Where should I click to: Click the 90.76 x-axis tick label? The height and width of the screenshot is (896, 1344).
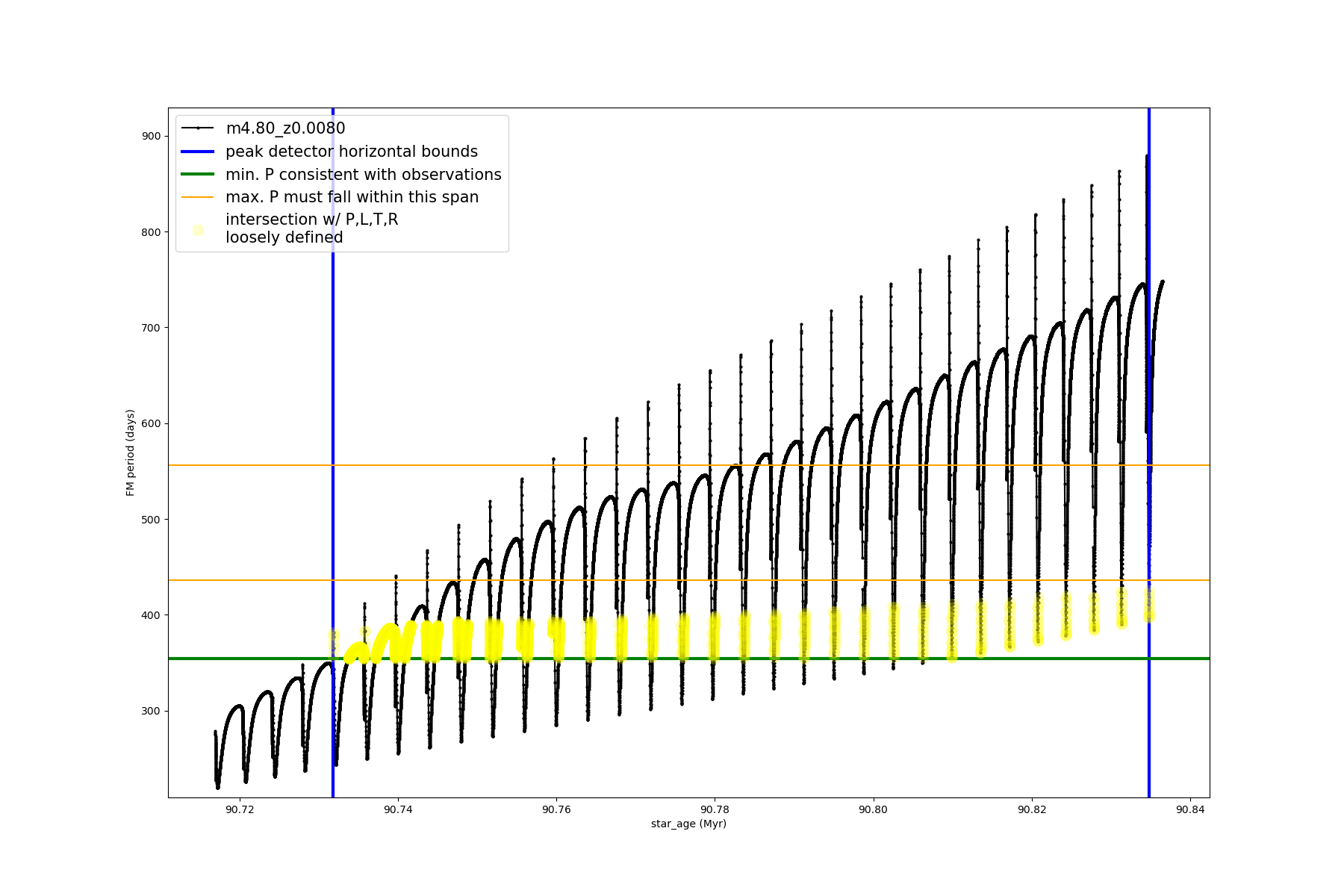click(556, 809)
